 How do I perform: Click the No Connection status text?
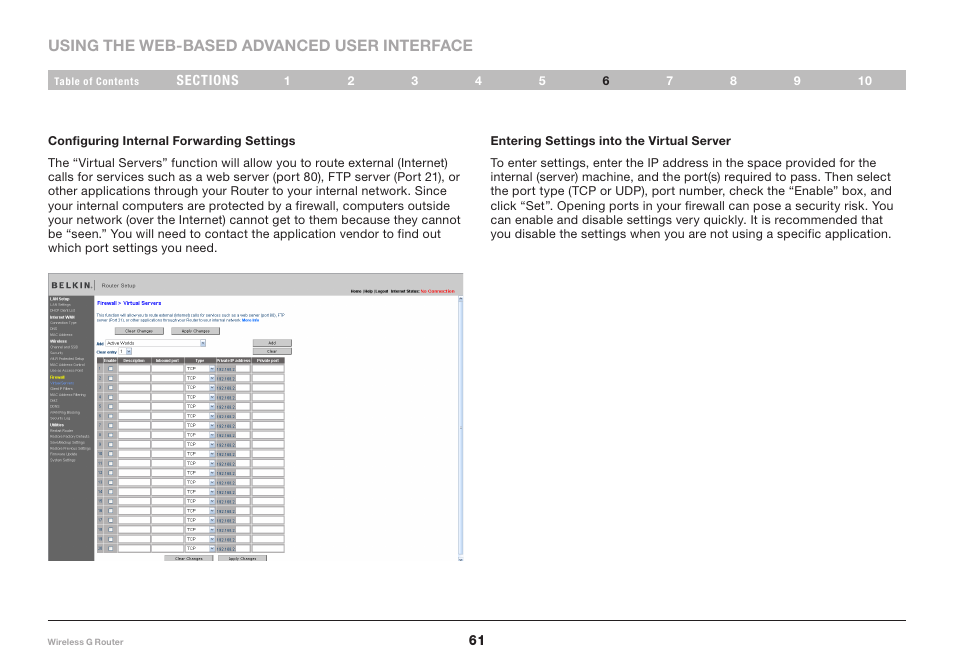tap(437, 291)
